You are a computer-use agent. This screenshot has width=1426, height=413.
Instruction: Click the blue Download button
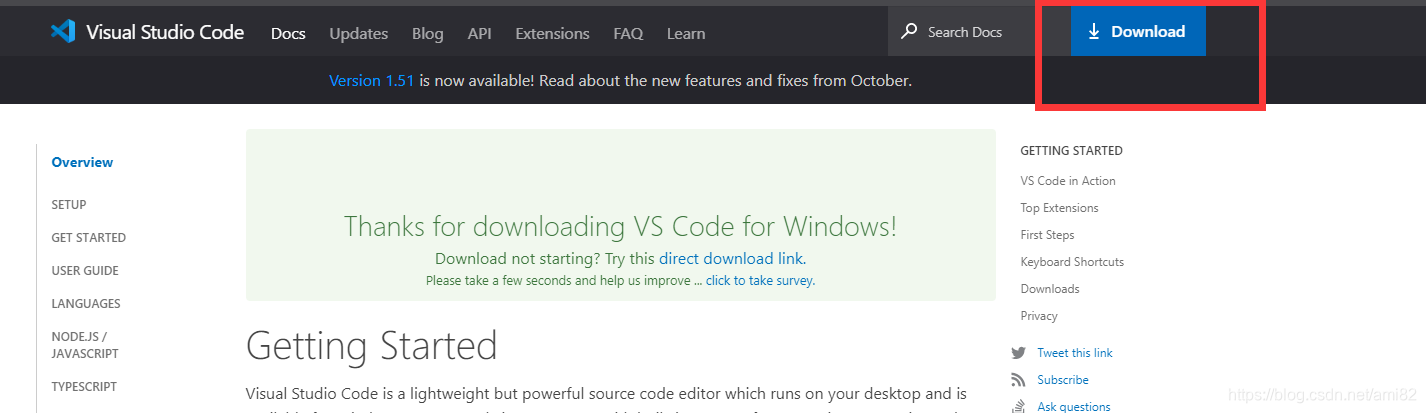1138,32
